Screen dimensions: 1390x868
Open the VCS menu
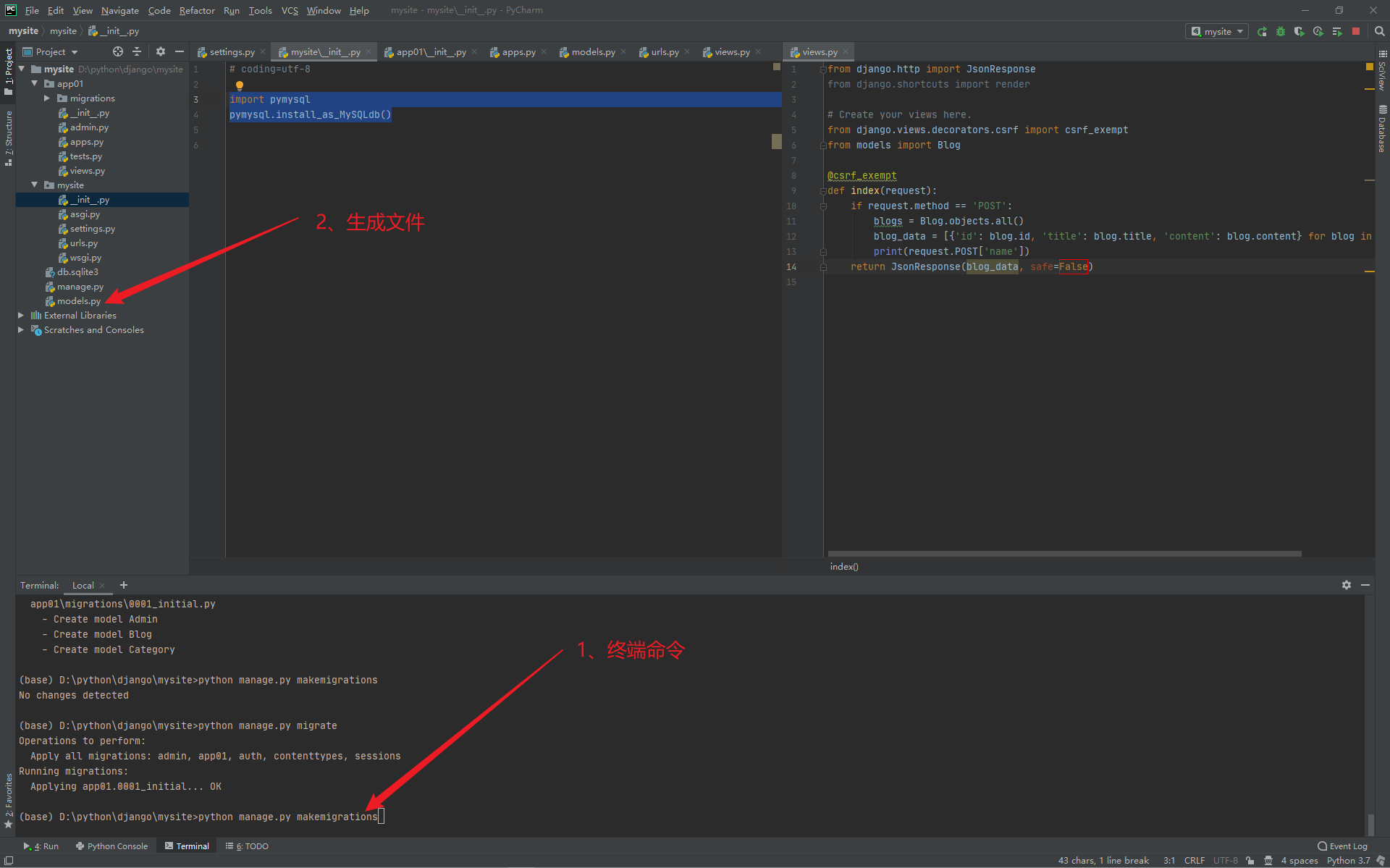290,10
